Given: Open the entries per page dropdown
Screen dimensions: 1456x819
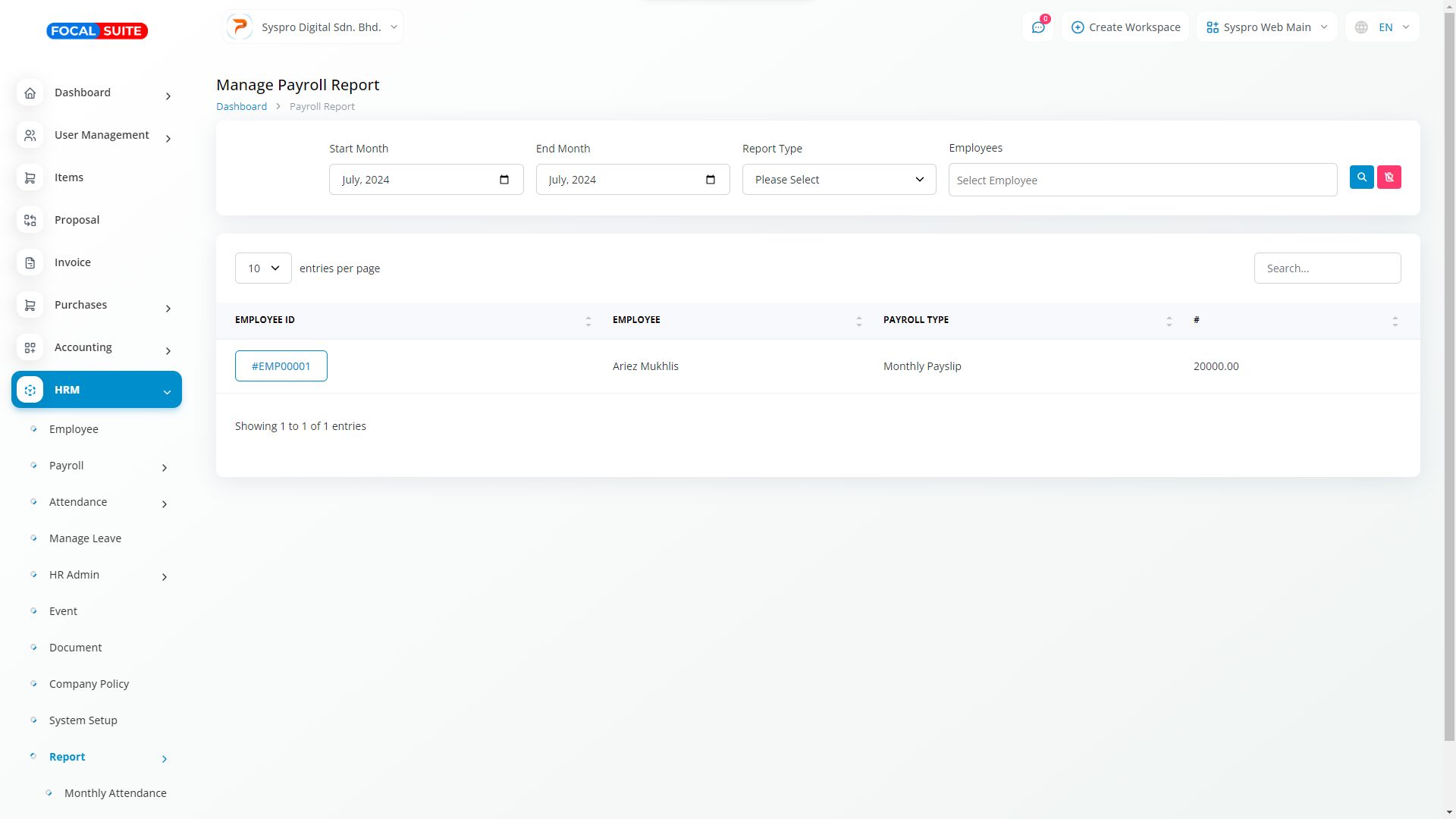Looking at the screenshot, I should 263,268.
